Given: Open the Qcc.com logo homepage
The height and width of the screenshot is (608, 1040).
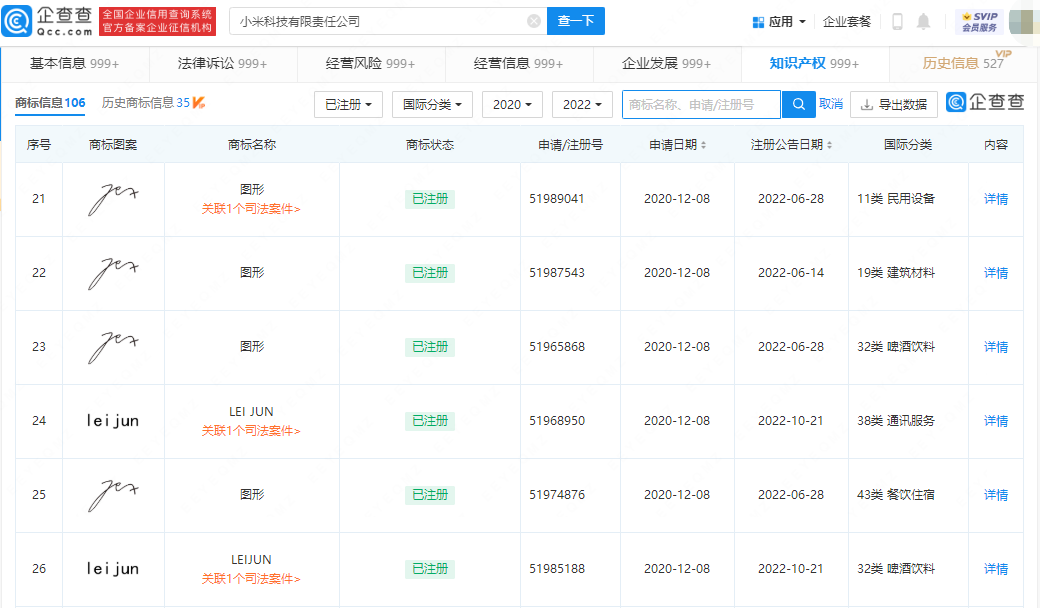Looking at the screenshot, I should (x=48, y=21).
